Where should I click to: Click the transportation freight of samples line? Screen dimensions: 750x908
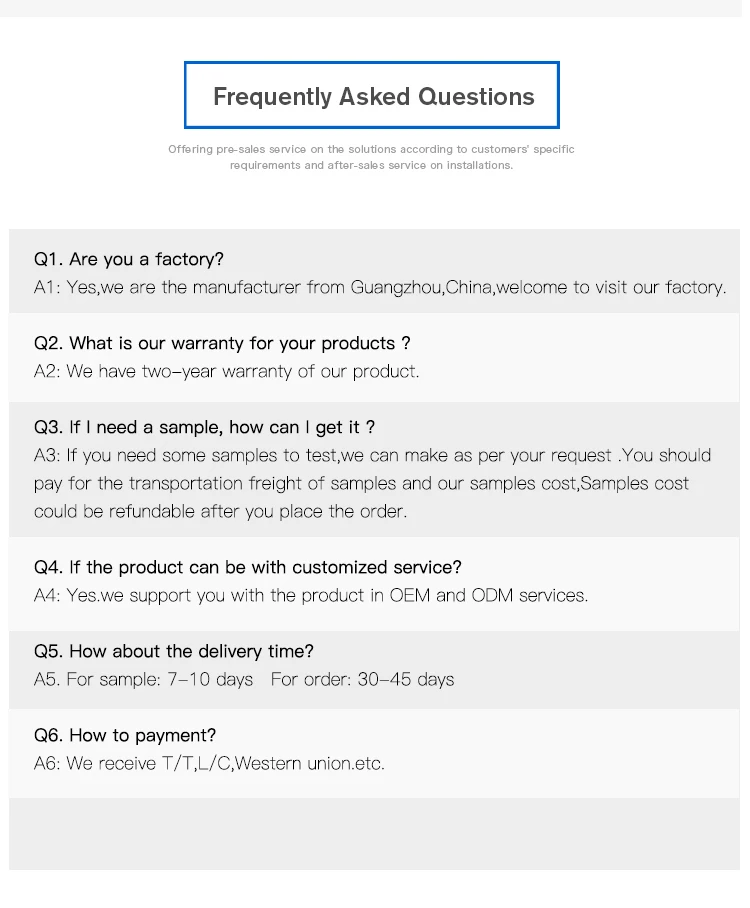pyautogui.click(x=361, y=483)
